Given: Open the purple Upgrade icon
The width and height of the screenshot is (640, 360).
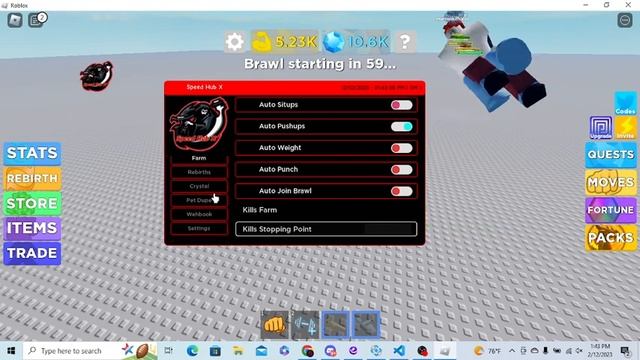Looking at the screenshot, I should [601, 127].
